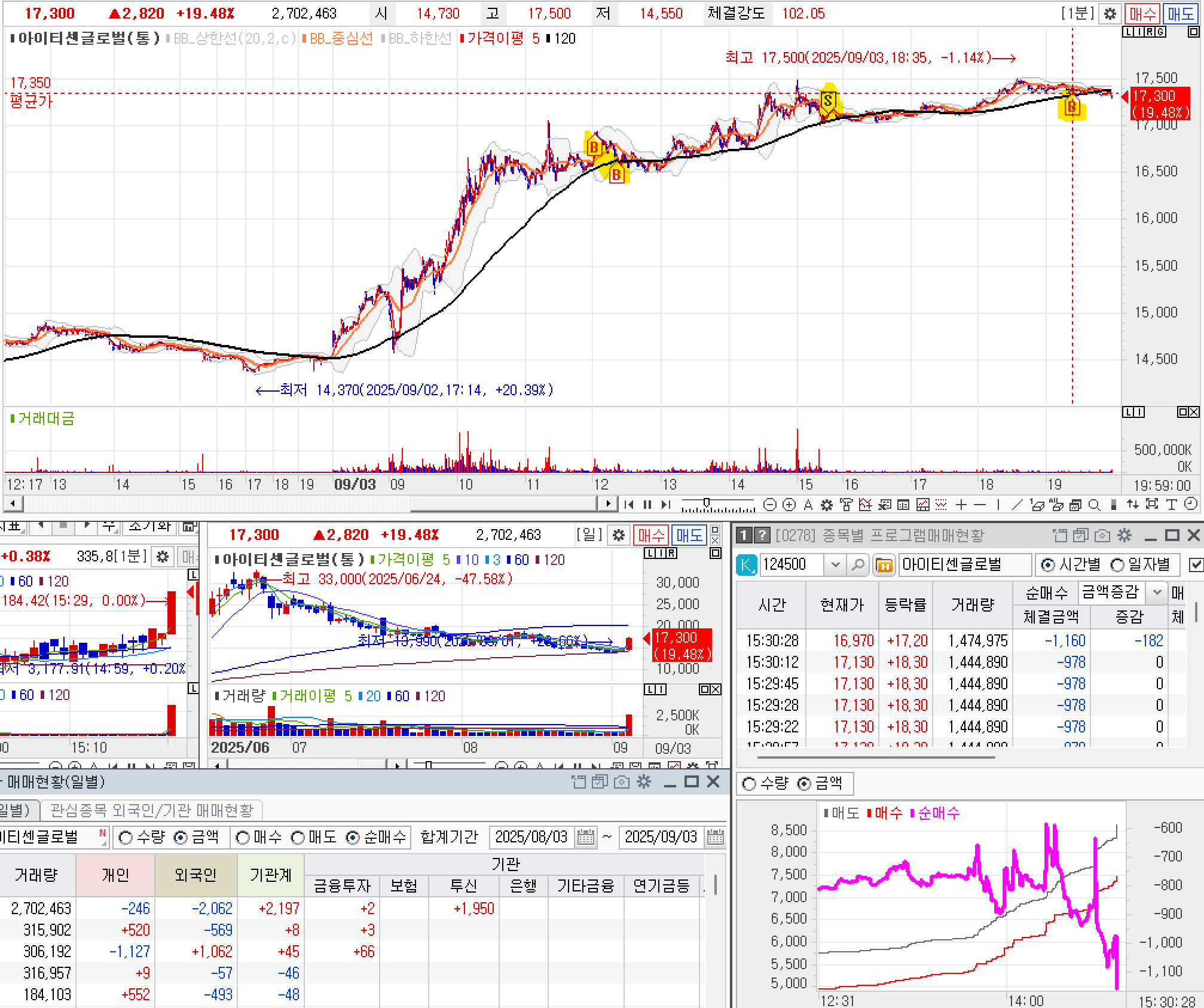Open calendar for start date 2025/08/03
This screenshot has height=1008, width=1204.
(x=586, y=838)
